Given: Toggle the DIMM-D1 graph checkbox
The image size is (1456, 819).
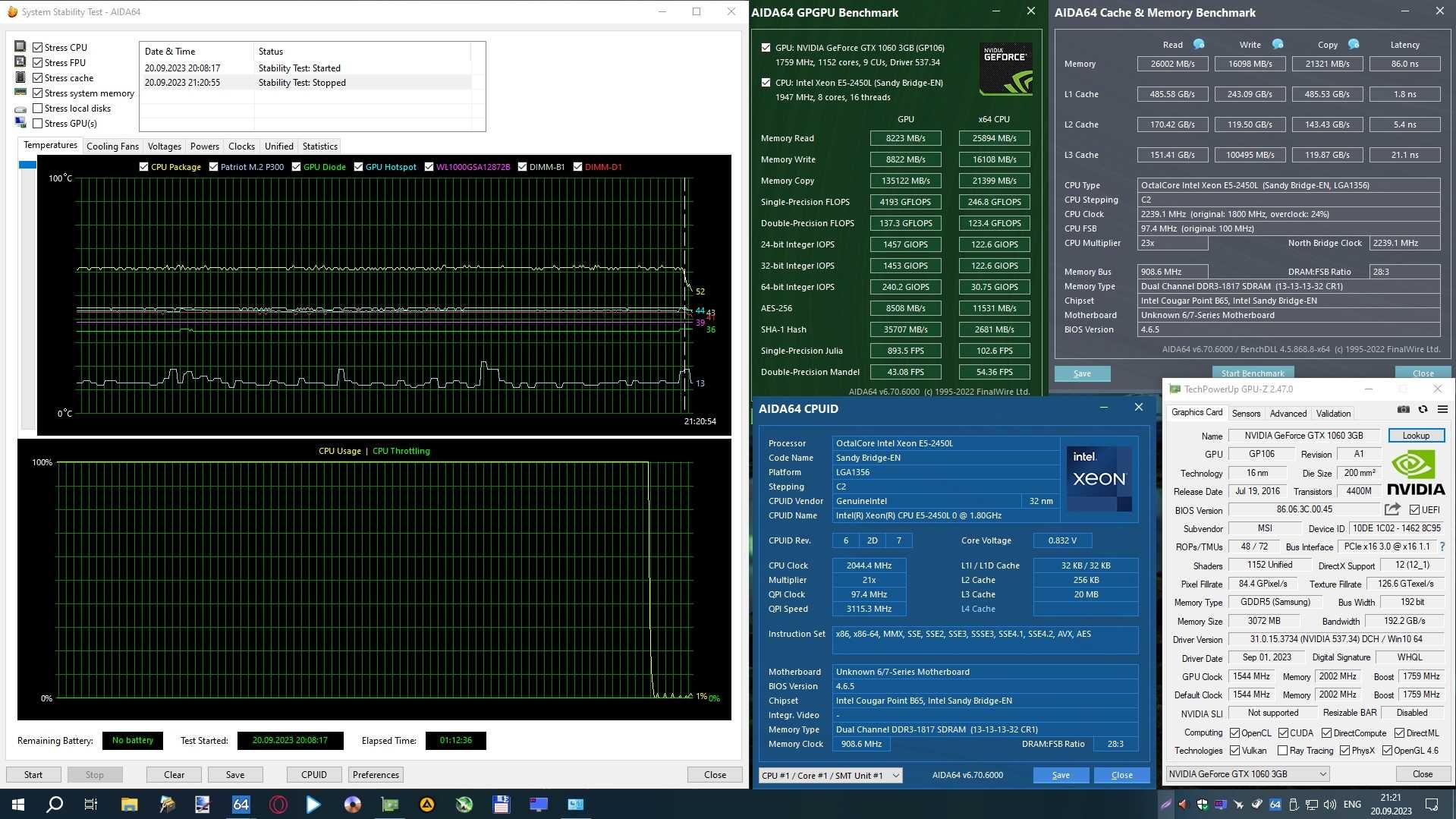Looking at the screenshot, I should tap(577, 167).
